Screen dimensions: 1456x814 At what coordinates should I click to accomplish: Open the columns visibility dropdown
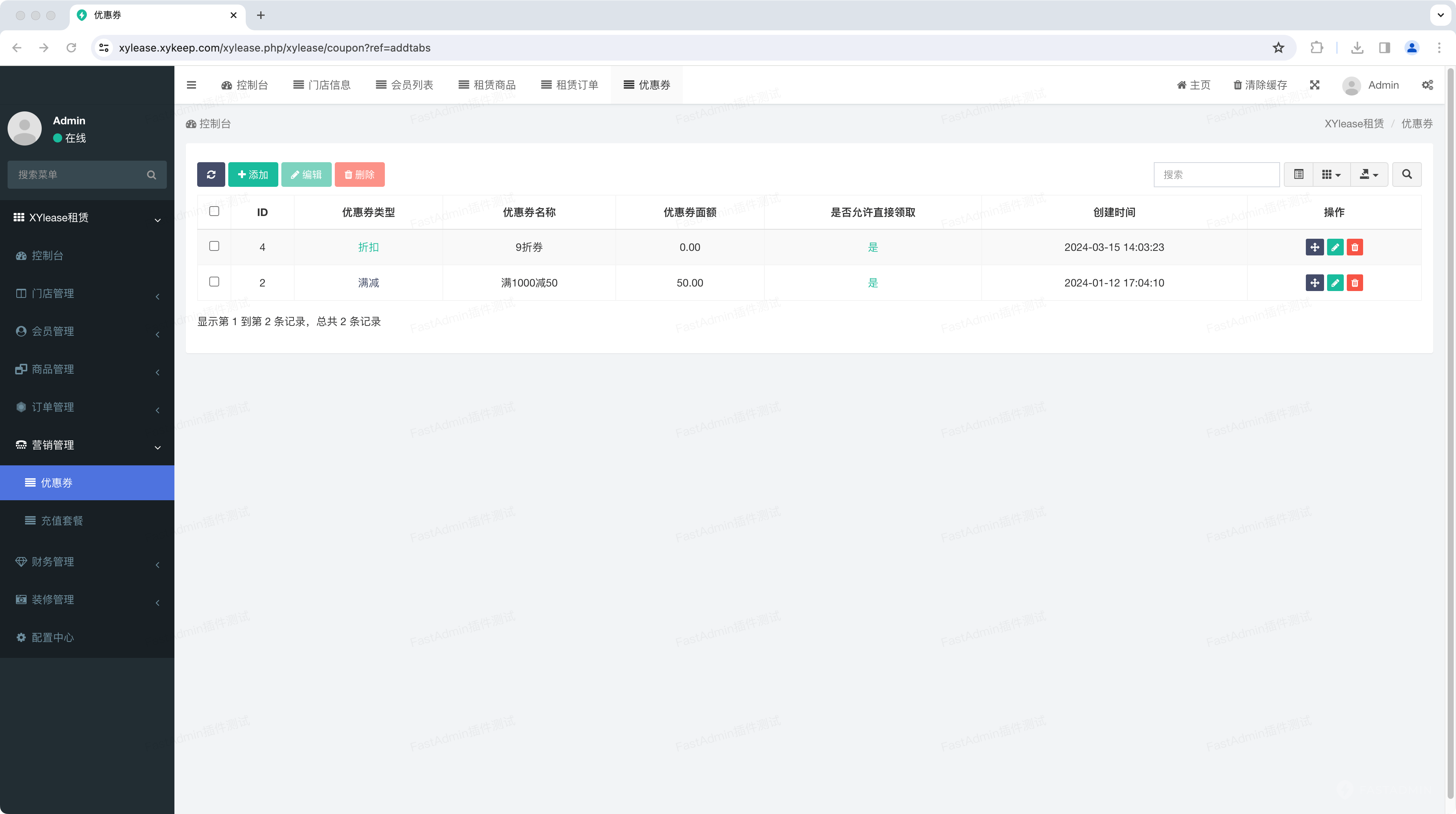pyautogui.click(x=1332, y=175)
